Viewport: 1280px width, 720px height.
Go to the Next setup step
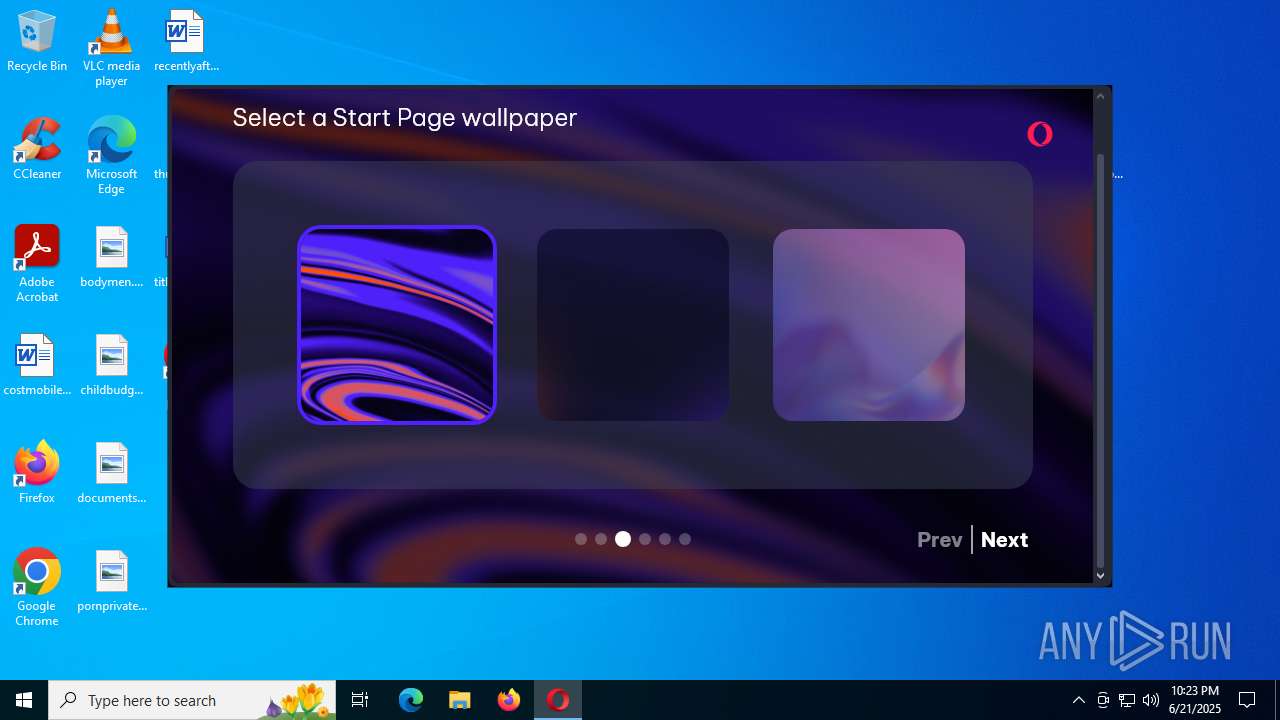[x=1004, y=540]
